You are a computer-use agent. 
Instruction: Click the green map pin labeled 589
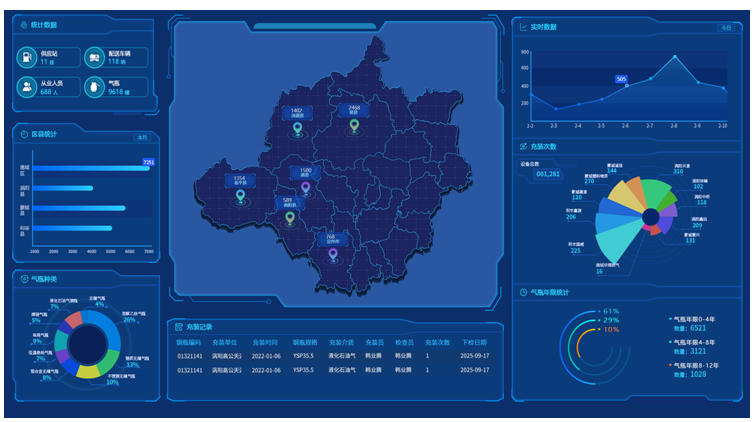click(289, 217)
